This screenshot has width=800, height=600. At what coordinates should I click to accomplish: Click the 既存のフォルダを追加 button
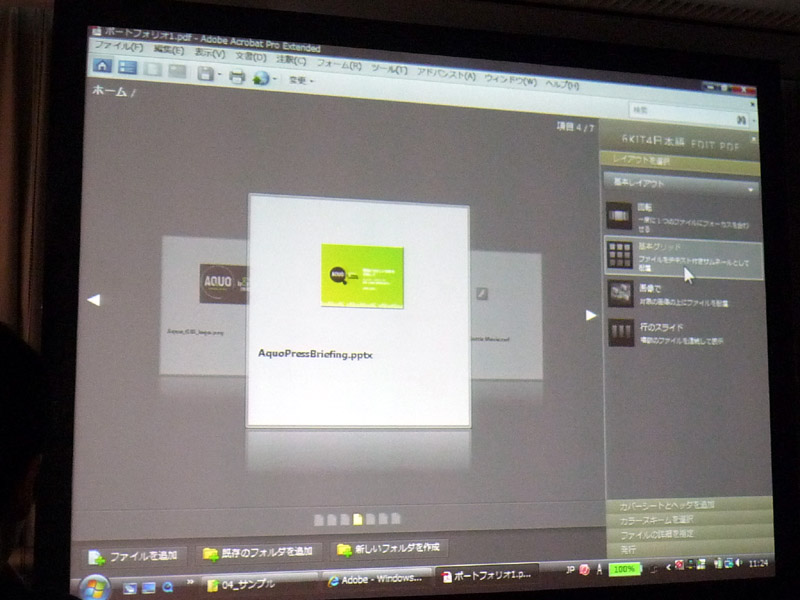pos(259,552)
